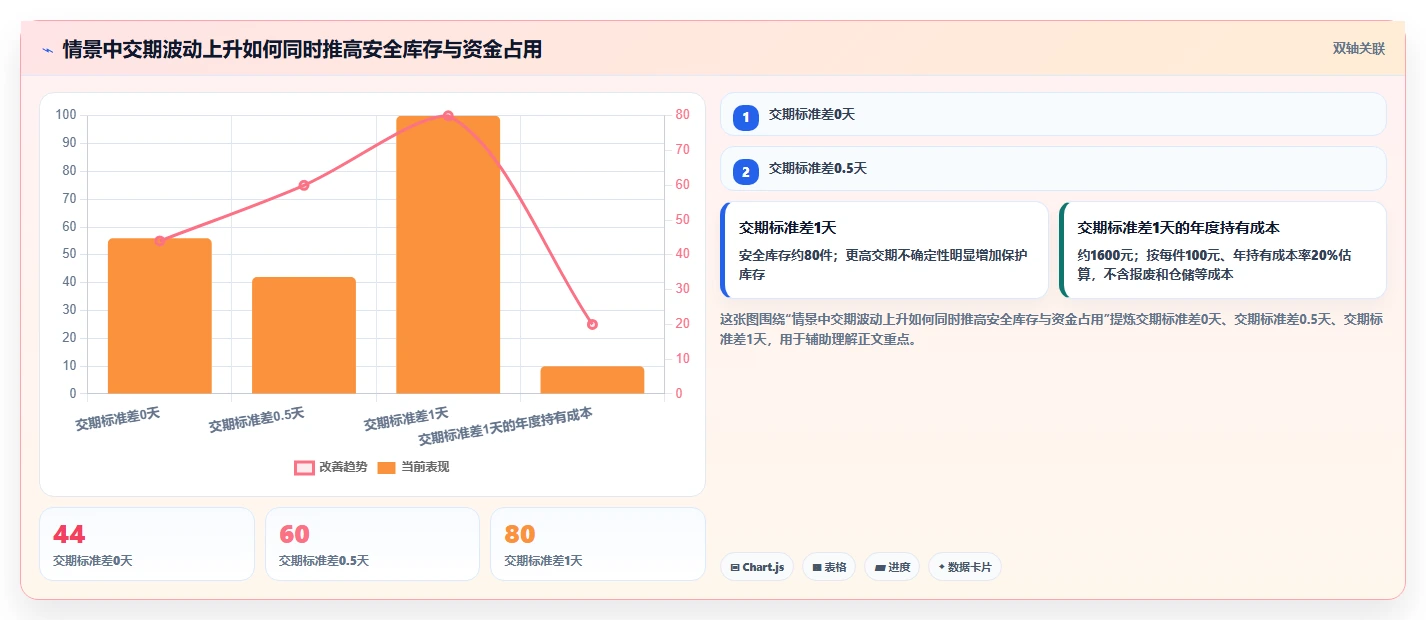The height and width of the screenshot is (620, 1426).
Task: Click the x-axis label 交期标准差0.5天
Action: tap(257, 420)
